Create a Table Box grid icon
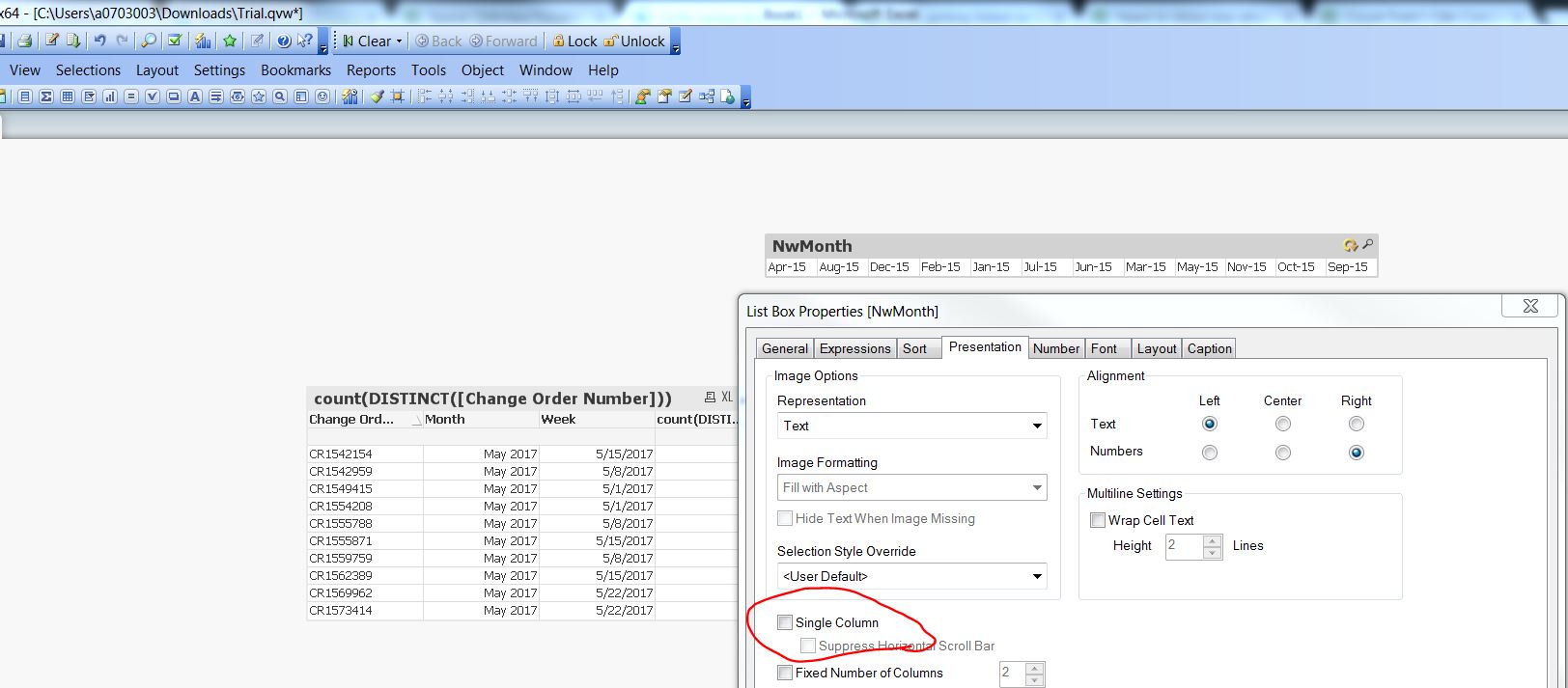 click(x=68, y=96)
